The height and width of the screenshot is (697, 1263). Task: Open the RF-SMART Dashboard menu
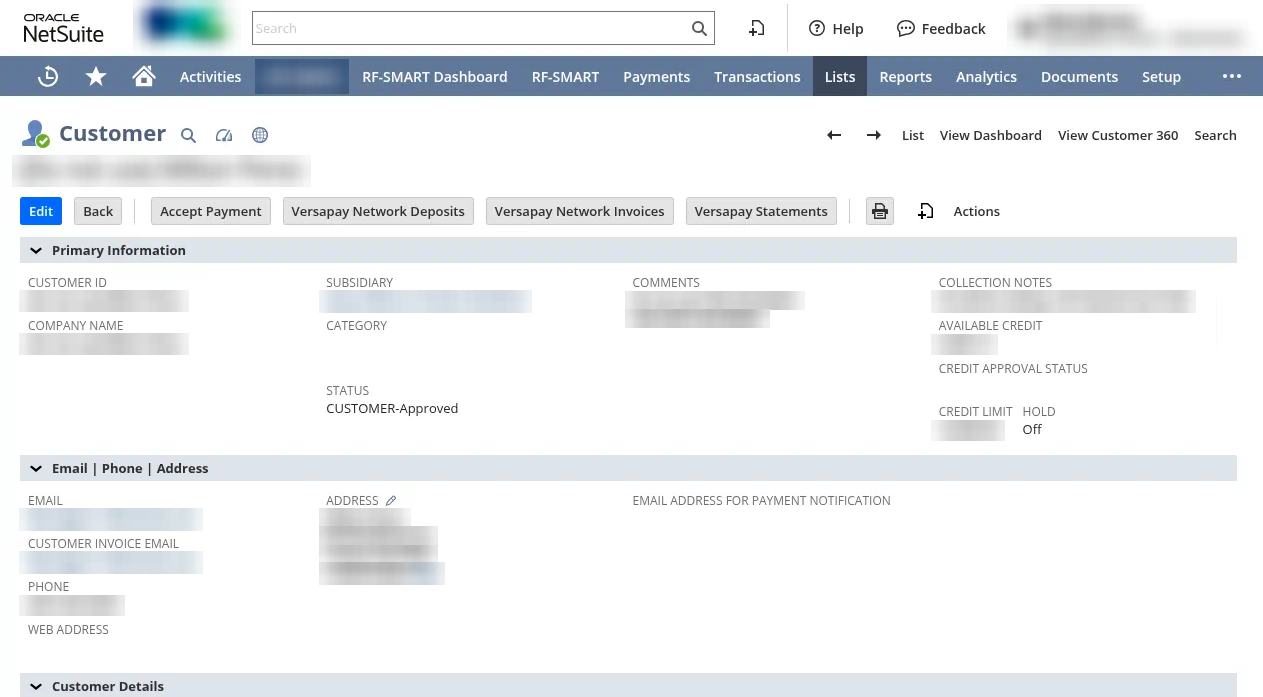pos(434,76)
